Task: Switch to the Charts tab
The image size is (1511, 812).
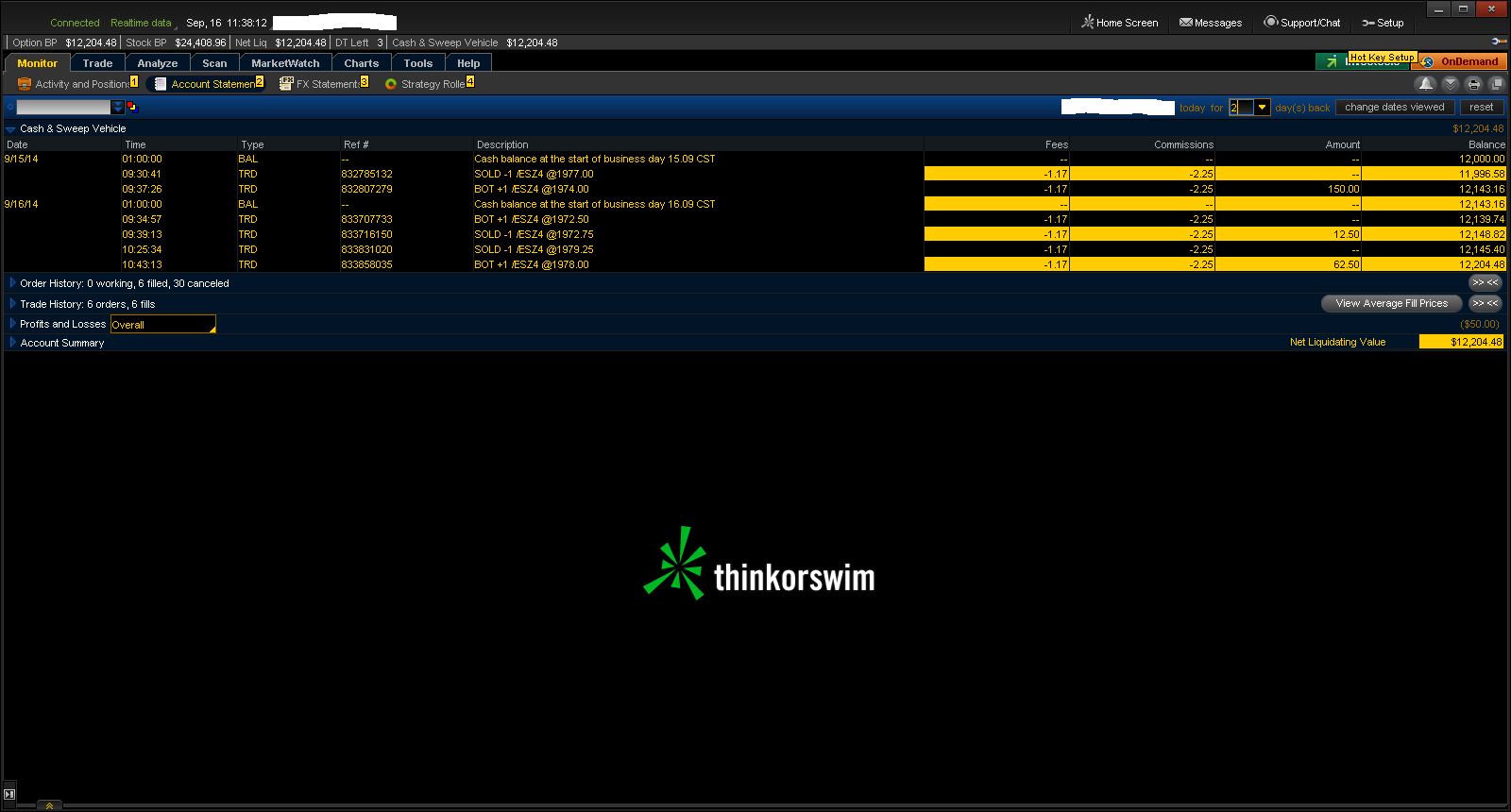Action: pyautogui.click(x=362, y=63)
